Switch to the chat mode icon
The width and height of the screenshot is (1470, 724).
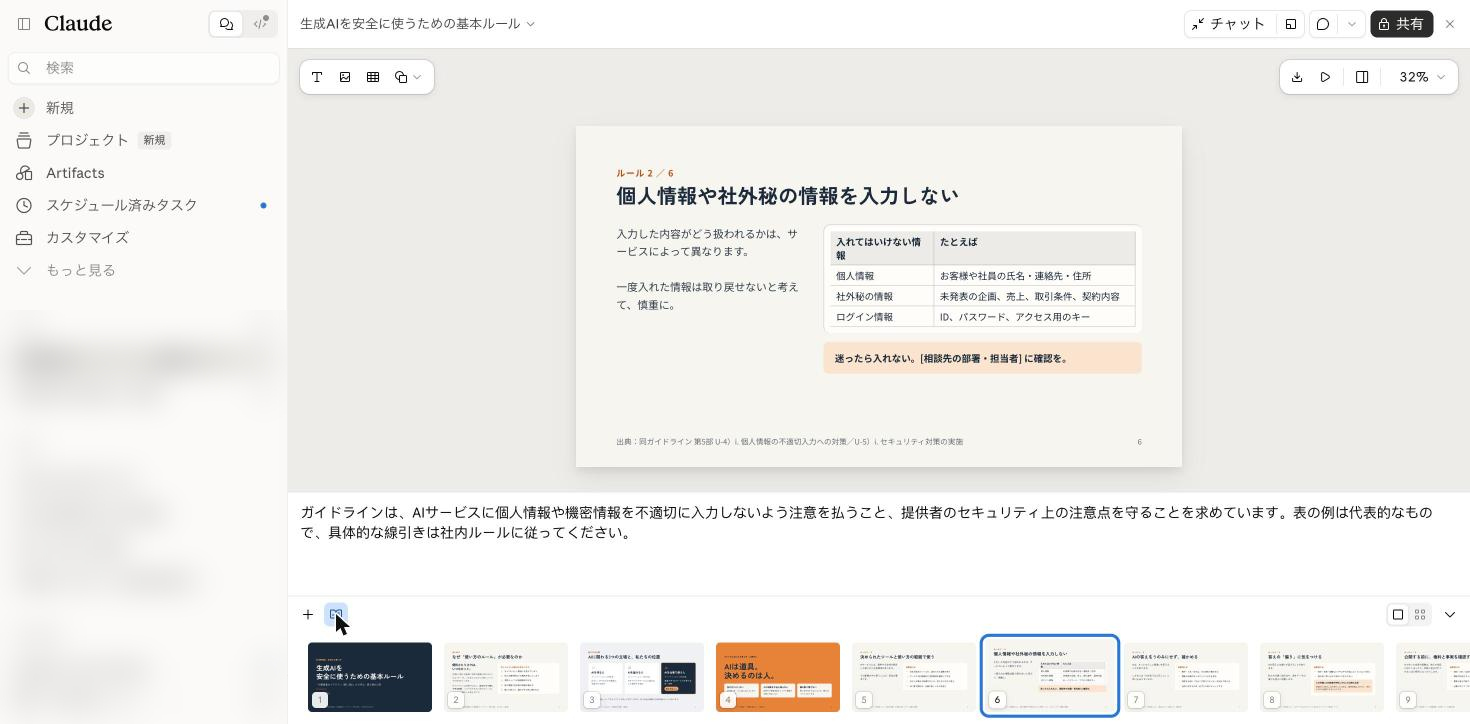coord(226,23)
